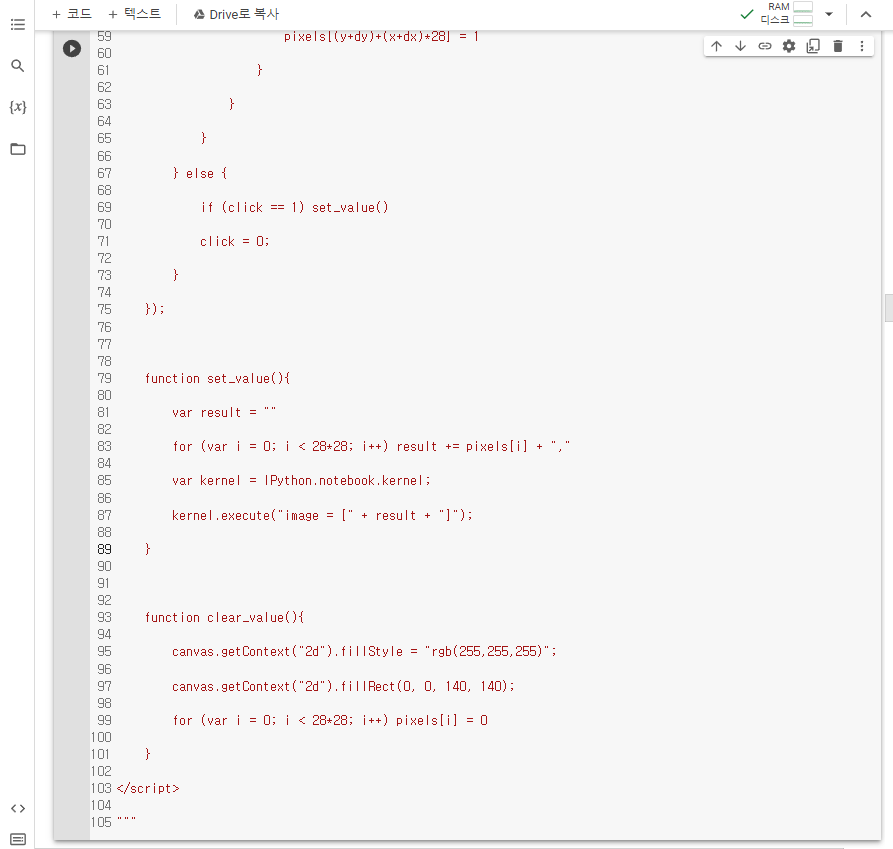This screenshot has width=893, height=849.
Task: Open the Files folder panel
Action: 18,149
